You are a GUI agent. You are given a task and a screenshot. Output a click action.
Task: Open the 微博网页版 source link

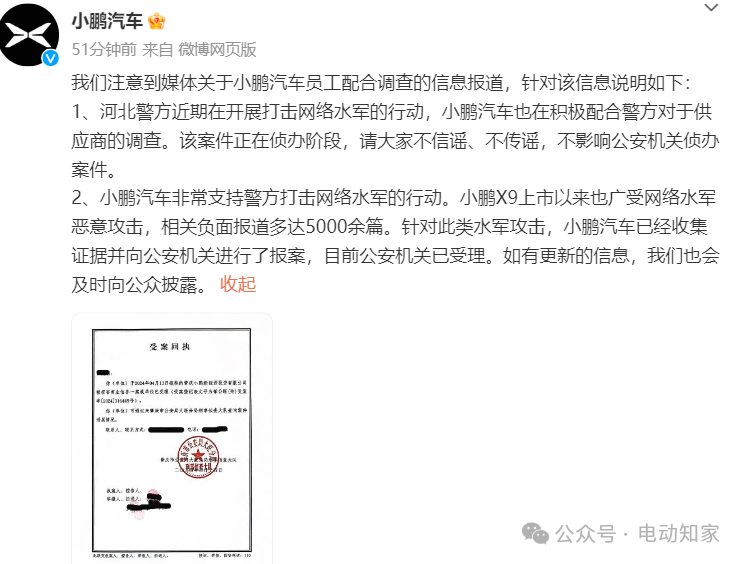tap(217, 49)
